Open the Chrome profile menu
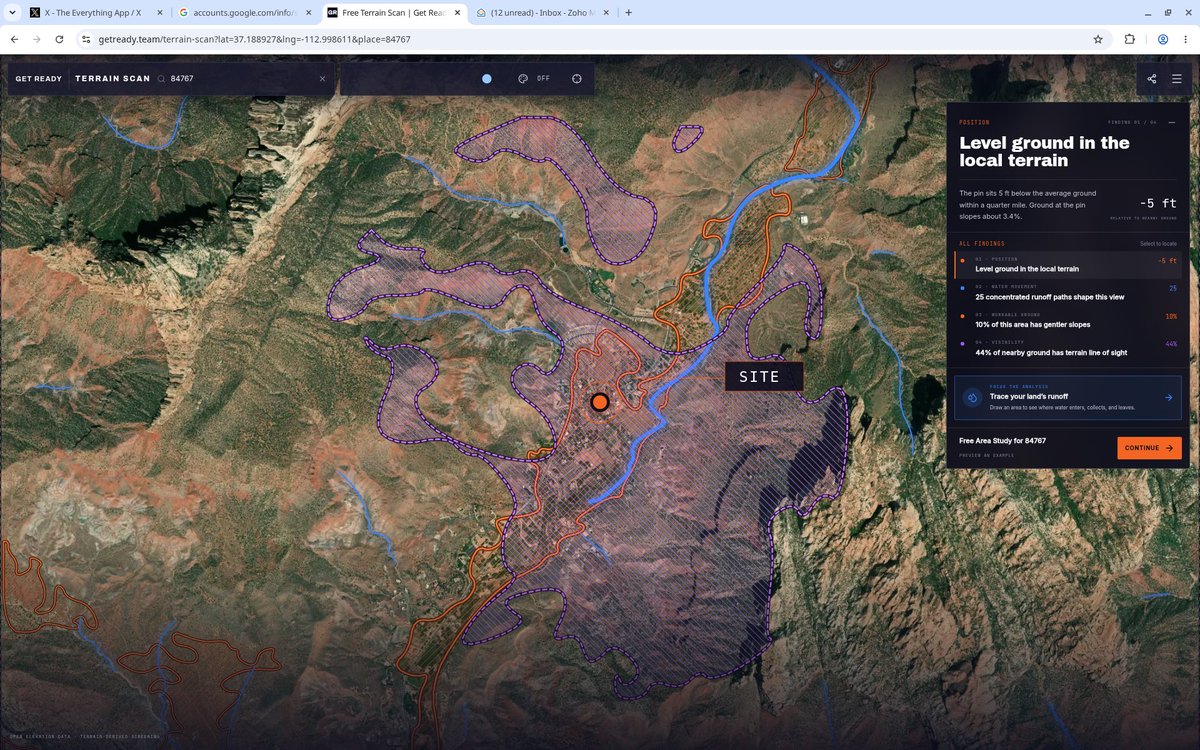This screenshot has height=750, width=1200. [x=1163, y=39]
